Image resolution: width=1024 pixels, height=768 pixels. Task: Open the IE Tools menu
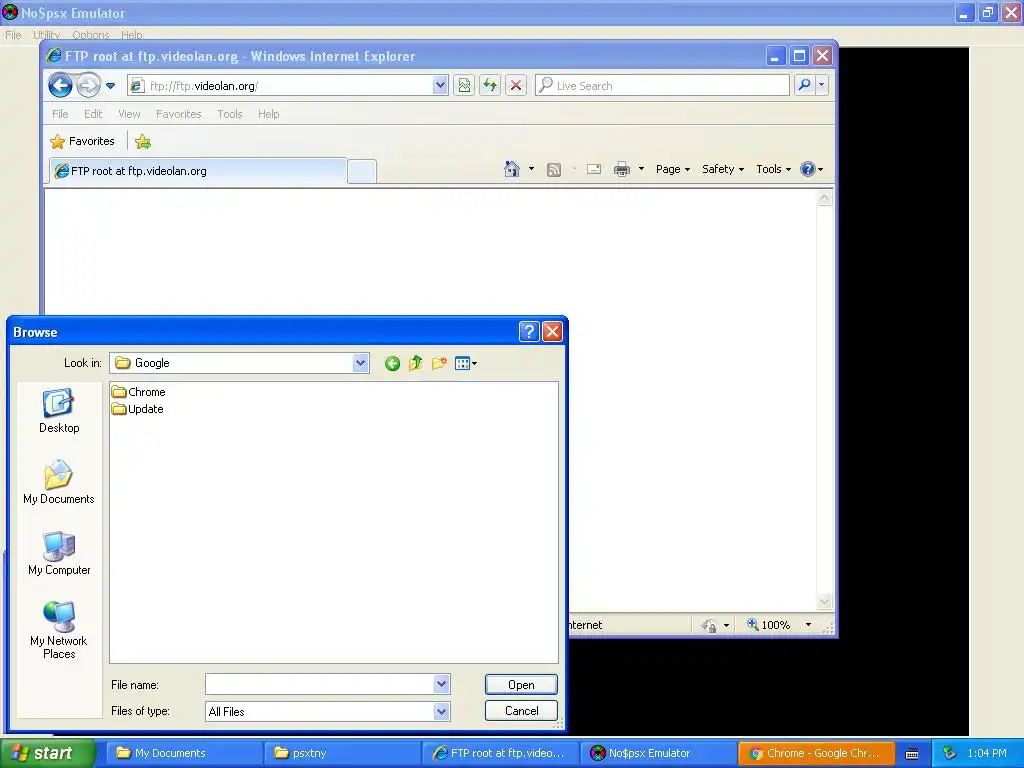click(x=230, y=114)
